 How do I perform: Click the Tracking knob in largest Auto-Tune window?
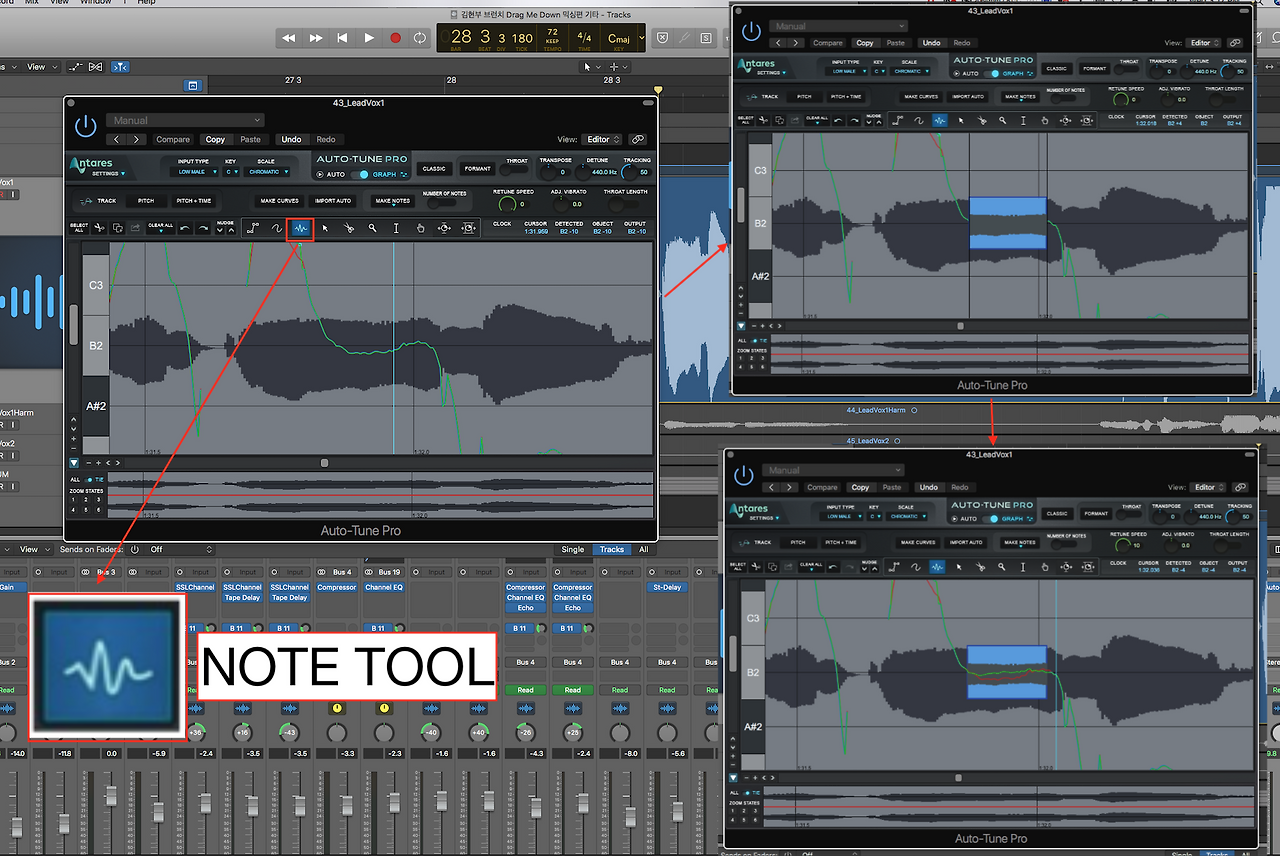pyautogui.click(x=629, y=172)
